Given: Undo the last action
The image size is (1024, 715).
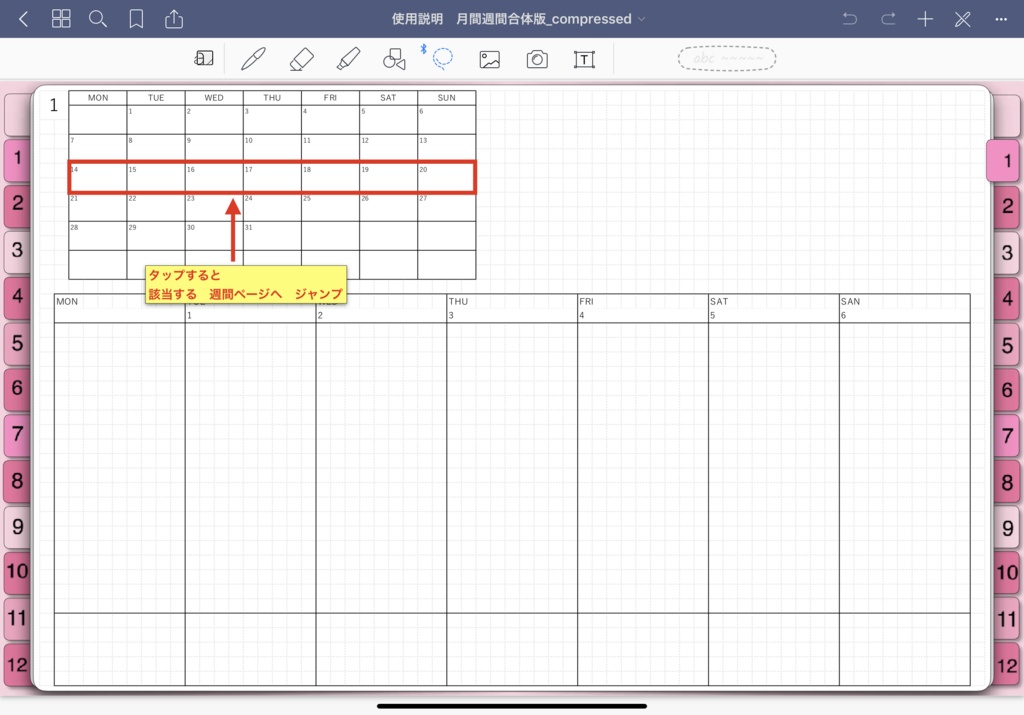Looking at the screenshot, I should click(x=850, y=19).
